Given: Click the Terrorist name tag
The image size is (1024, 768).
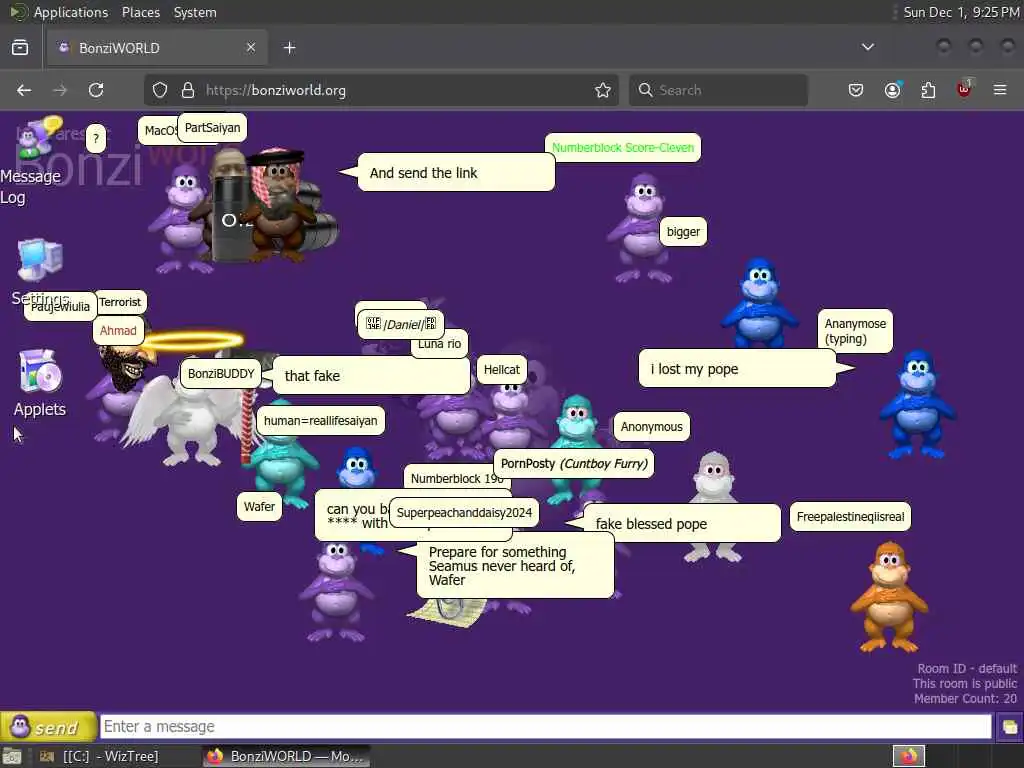Looking at the screenshot, I should pos(120,302).
